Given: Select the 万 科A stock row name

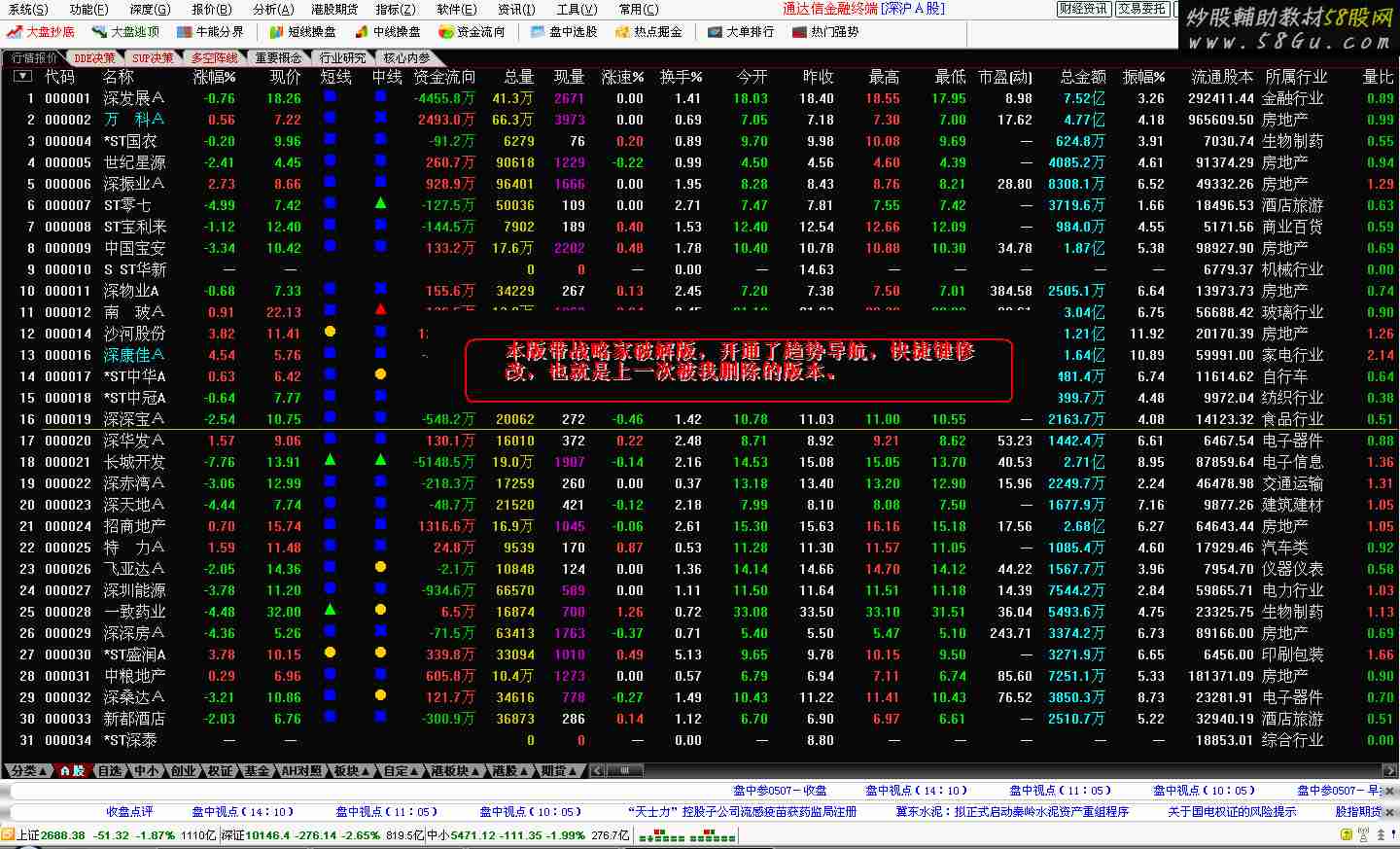Looking at the screenshot, I should pyautogui.click(x=133, y=119).
